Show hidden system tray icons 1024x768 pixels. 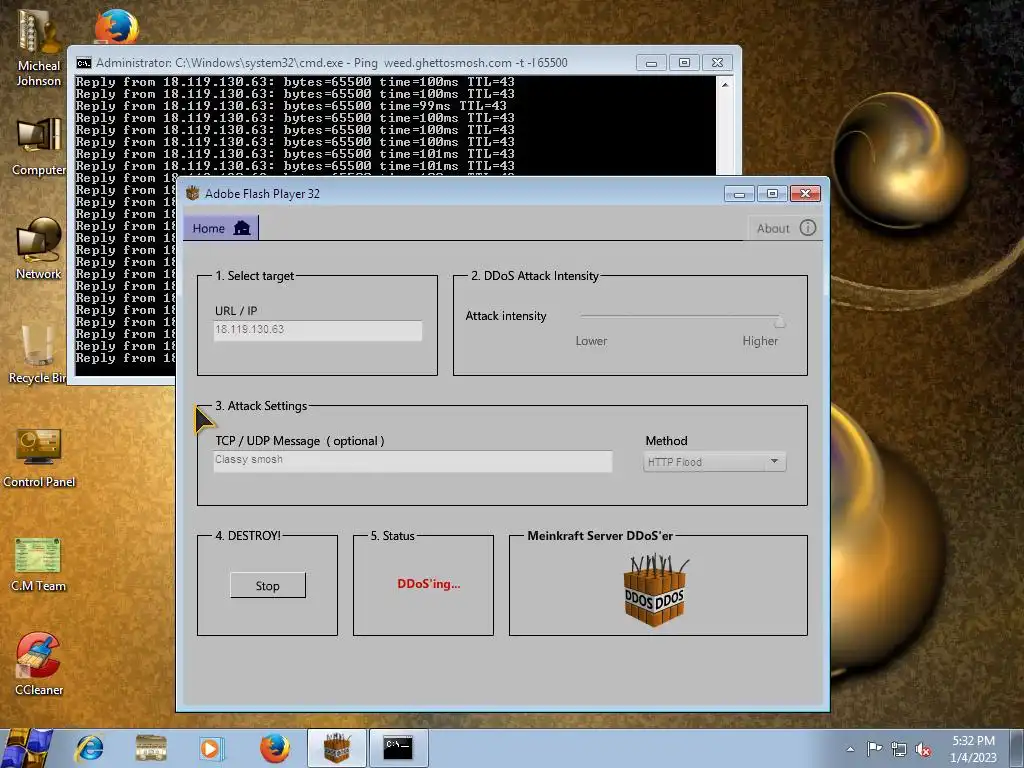(x=850, y=749)
